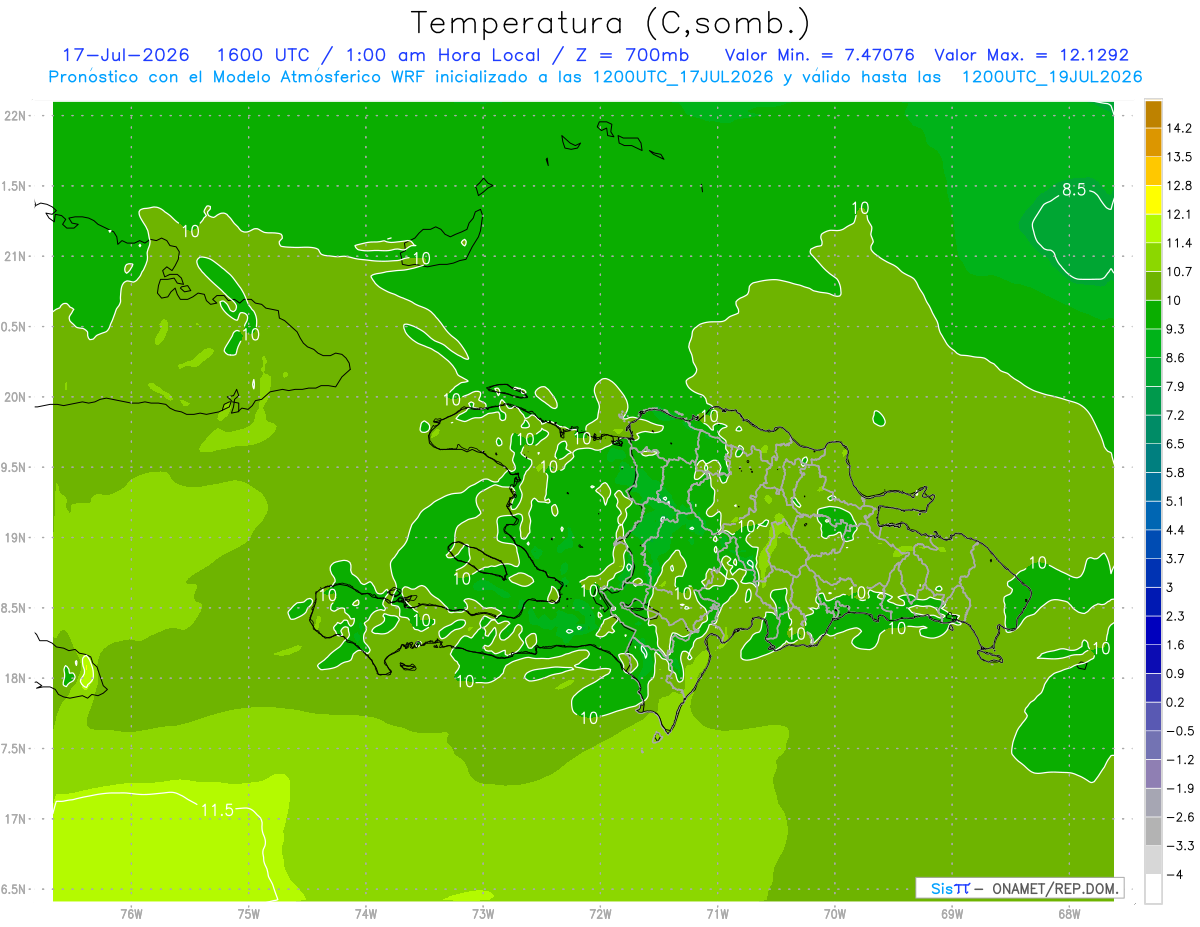Viewport: 1200px width, 927px height.
Task: Click the lime swatch between 12.1 and 11.4
Action: [x=1153, y=229]
